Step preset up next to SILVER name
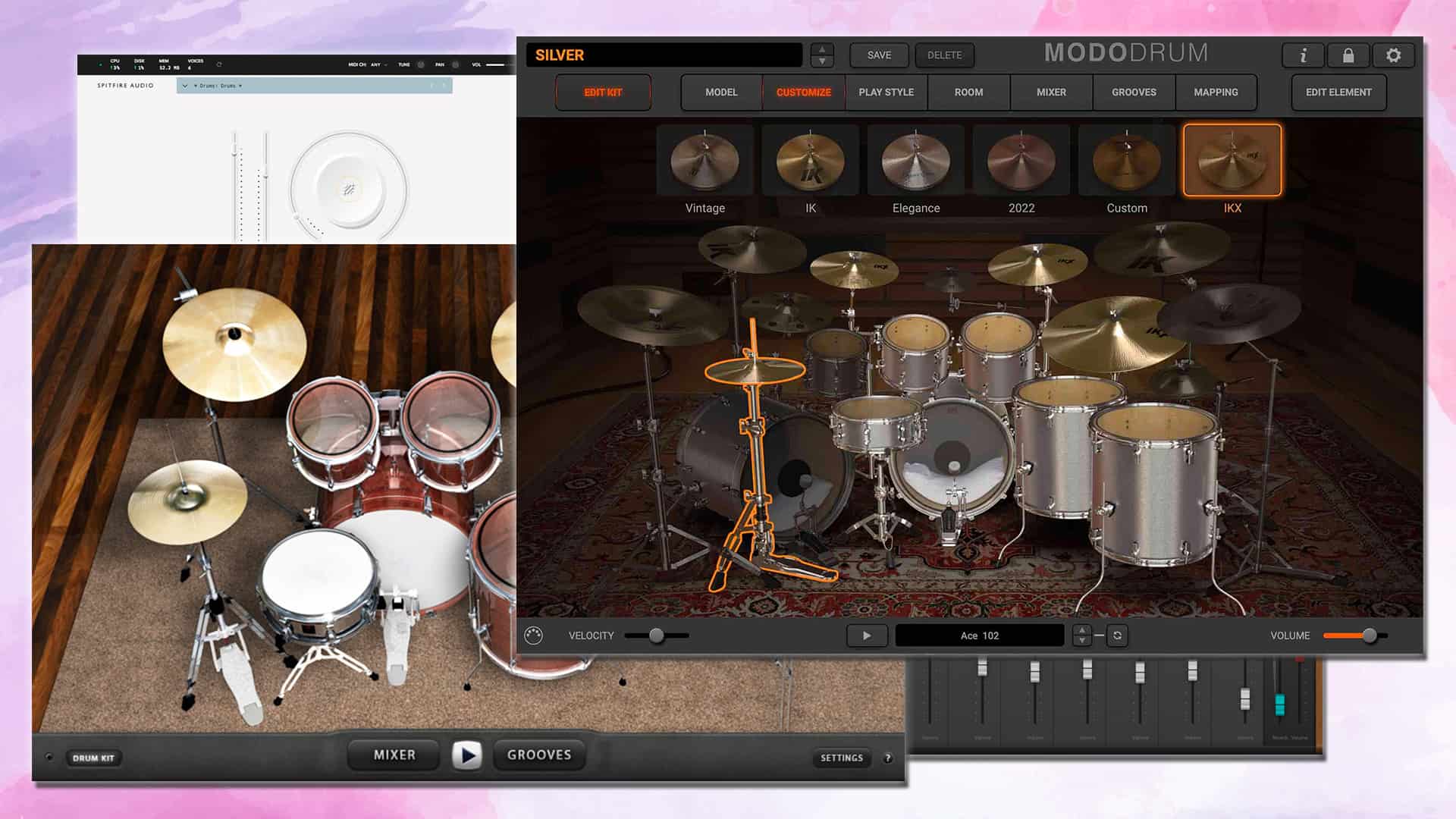1456x819 pixels. 822,49
